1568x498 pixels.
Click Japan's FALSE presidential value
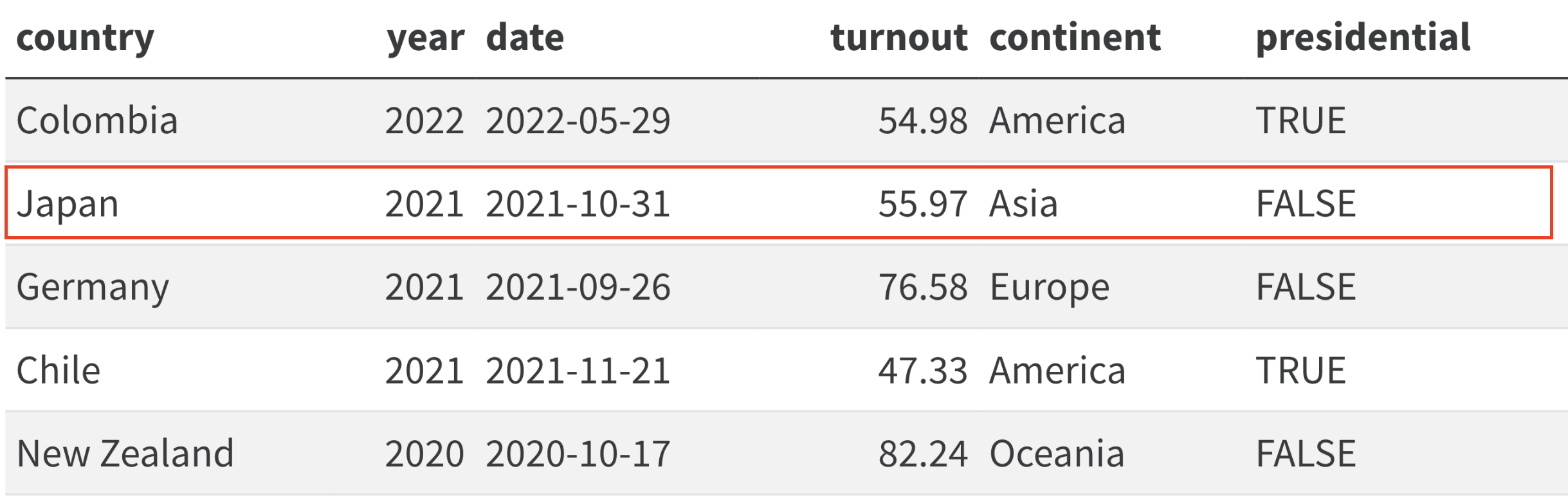[1306, 204]
